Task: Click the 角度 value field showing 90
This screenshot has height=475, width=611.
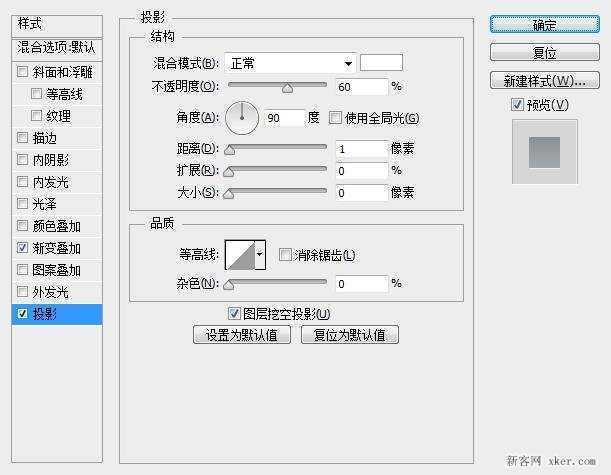Action: click(x=284, y=118)
